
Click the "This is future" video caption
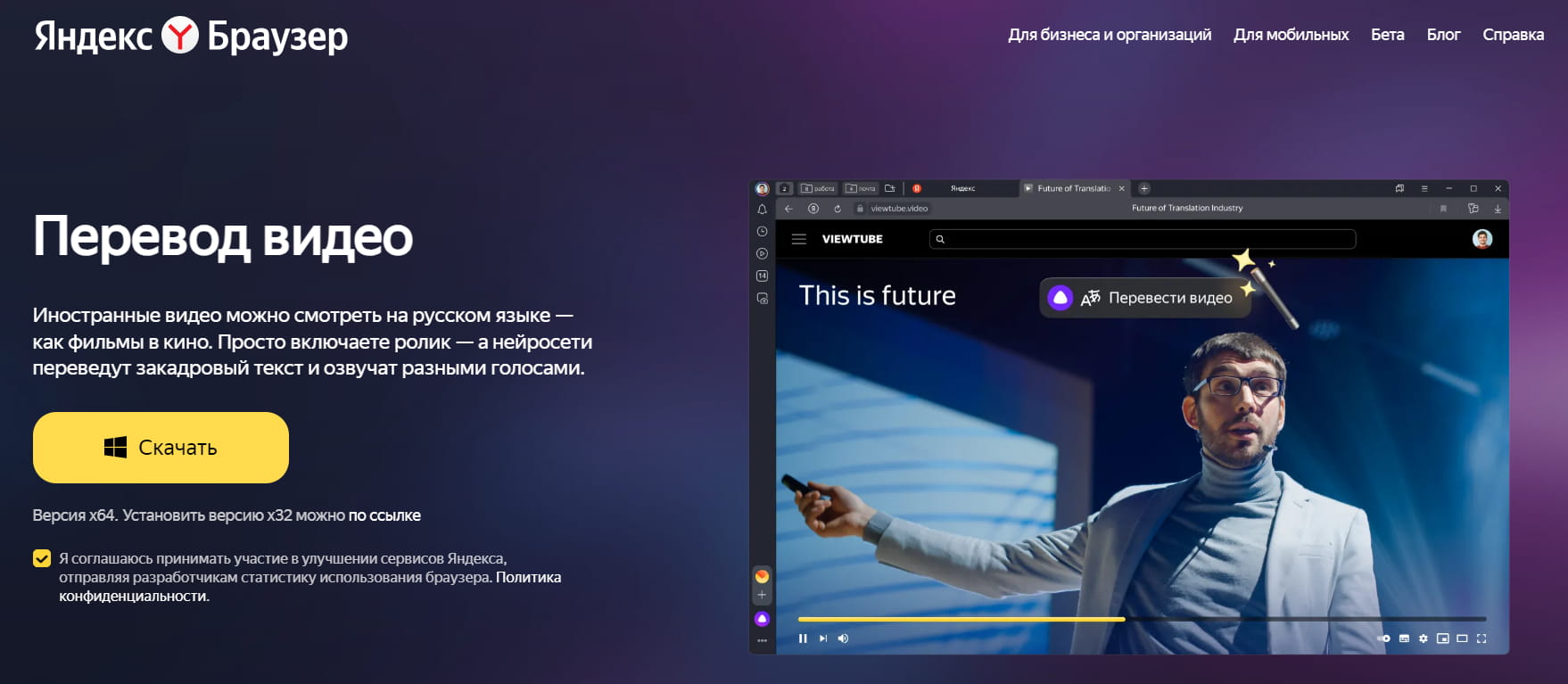pos(877,295)
